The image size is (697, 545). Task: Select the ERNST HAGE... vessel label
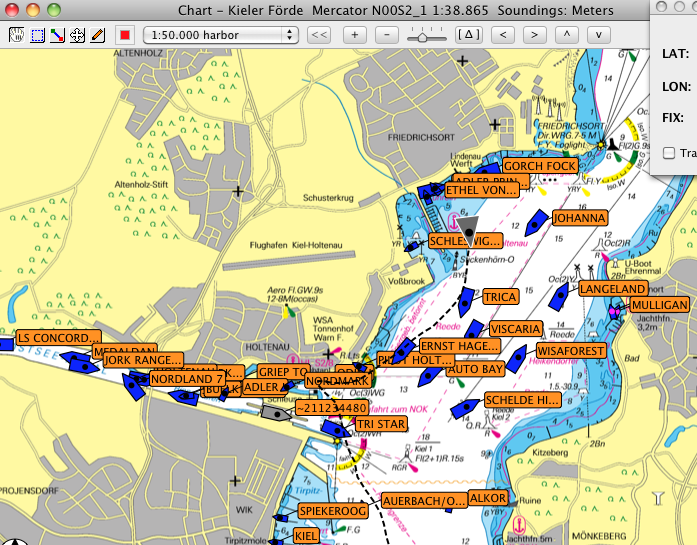pyautogui.click(x=460, y=346)
